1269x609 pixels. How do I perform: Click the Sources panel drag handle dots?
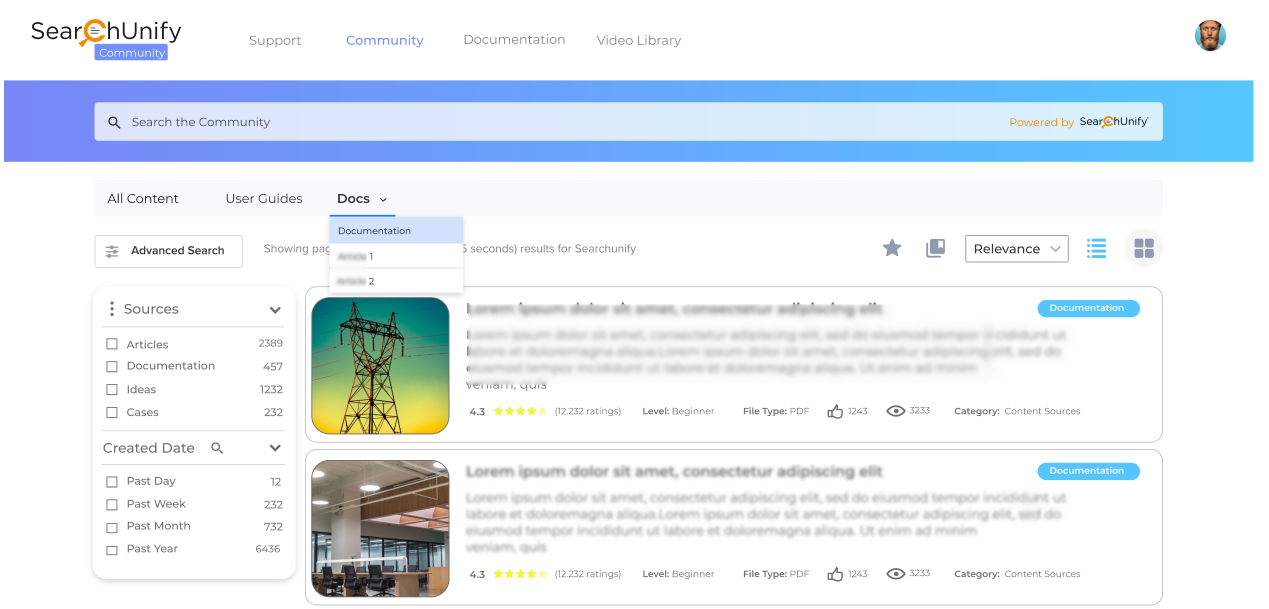(x=112, y=309)
